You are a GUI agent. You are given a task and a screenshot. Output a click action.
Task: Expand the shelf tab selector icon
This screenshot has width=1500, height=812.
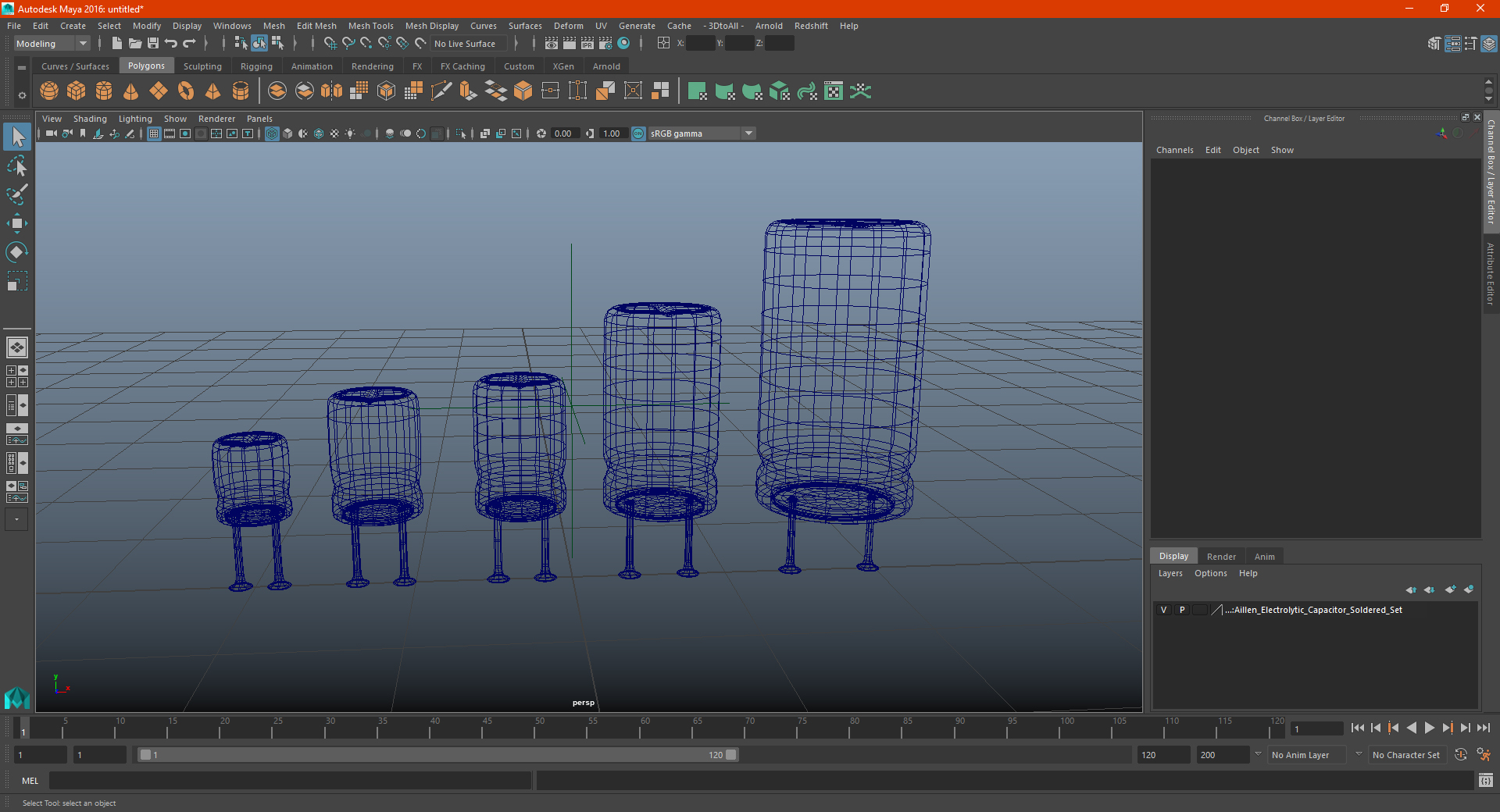[22, 68]
